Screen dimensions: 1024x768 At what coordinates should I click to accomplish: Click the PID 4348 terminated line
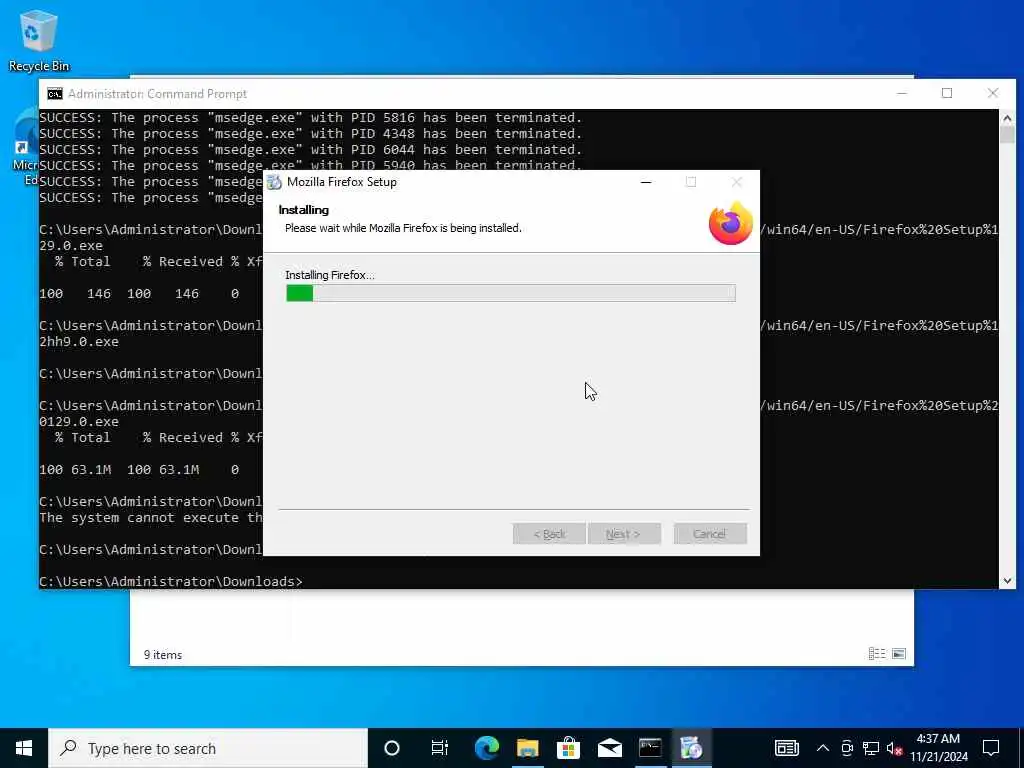click(x=310, y=134)
